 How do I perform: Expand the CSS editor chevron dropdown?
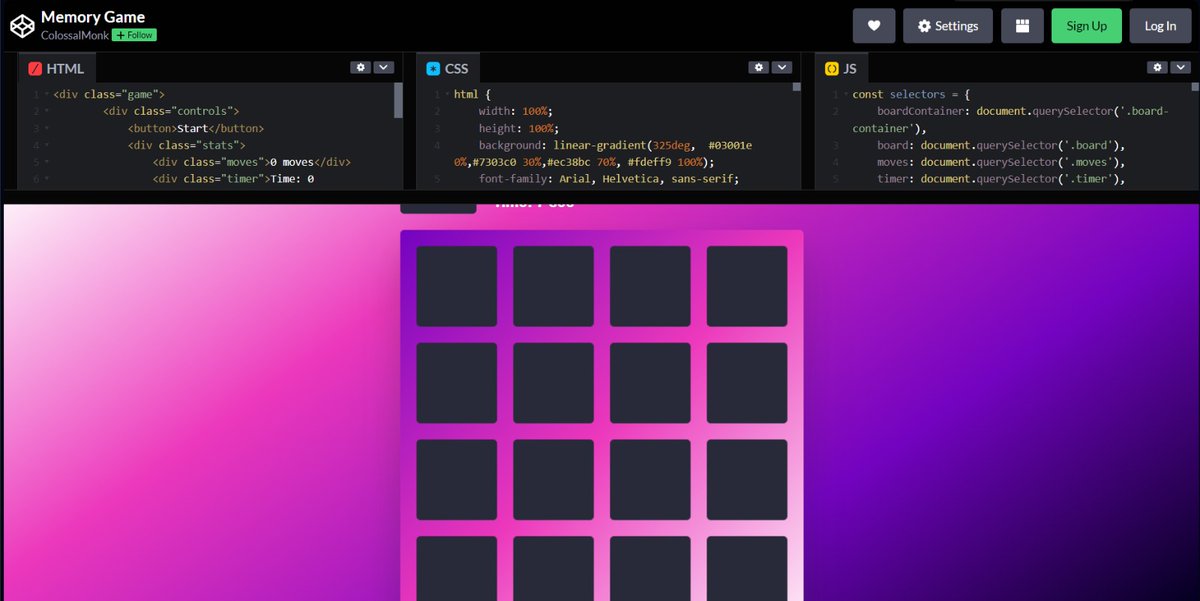point(782,67)
